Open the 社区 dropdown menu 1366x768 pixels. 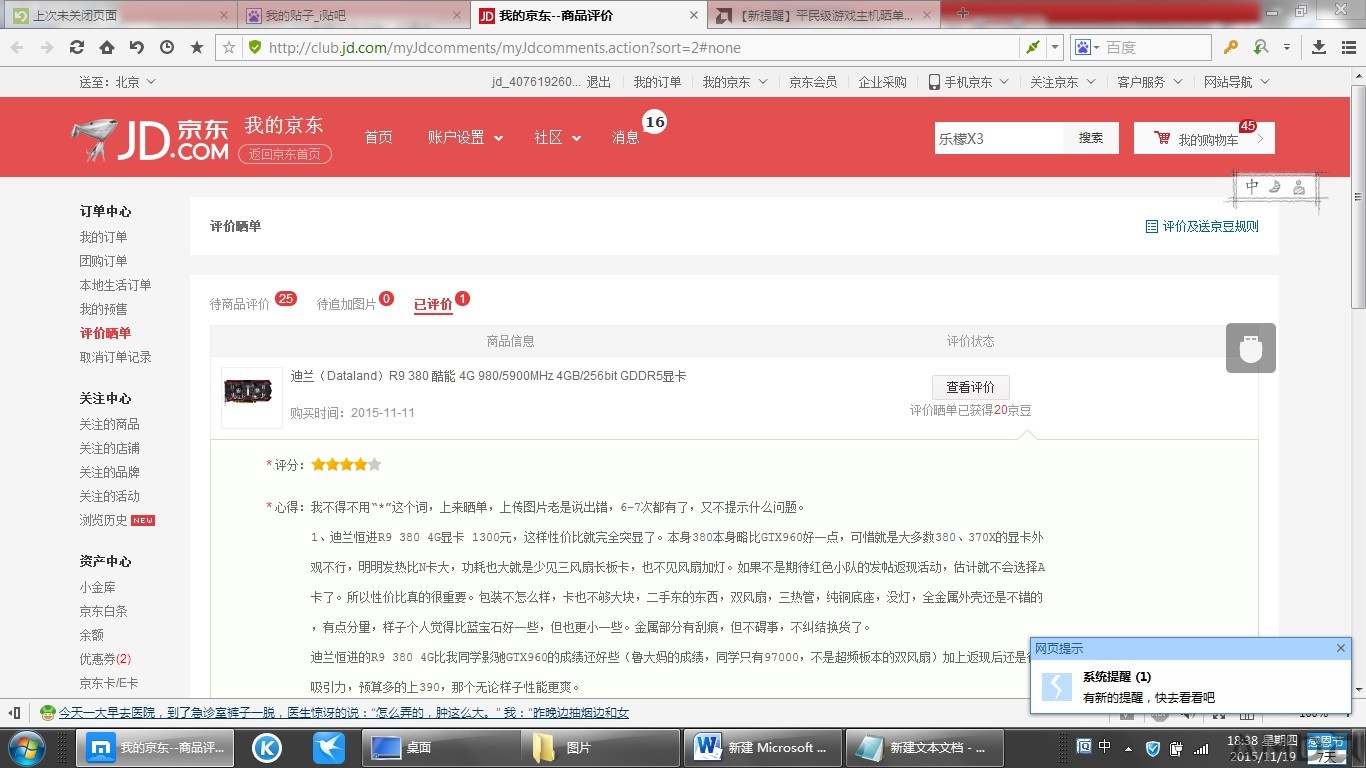(x=557, y=138)
